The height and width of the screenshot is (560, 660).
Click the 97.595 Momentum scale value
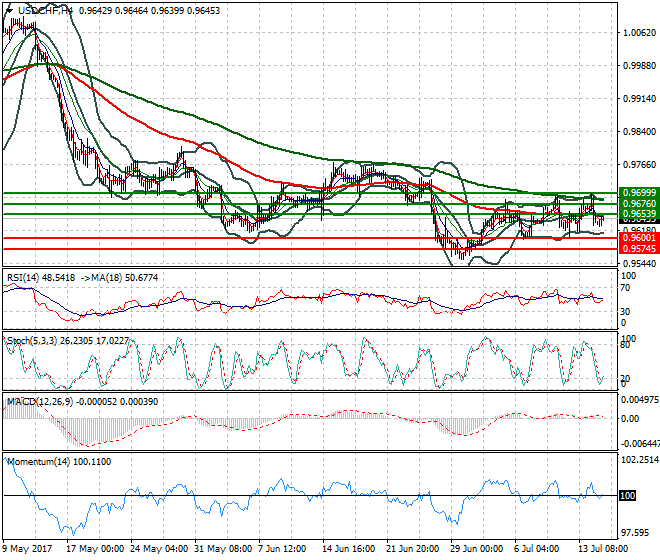tap(635, 533)
